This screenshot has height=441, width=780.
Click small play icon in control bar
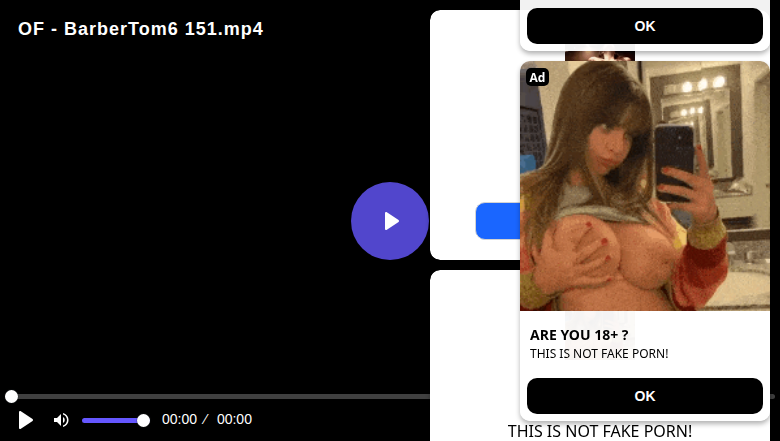25,420
